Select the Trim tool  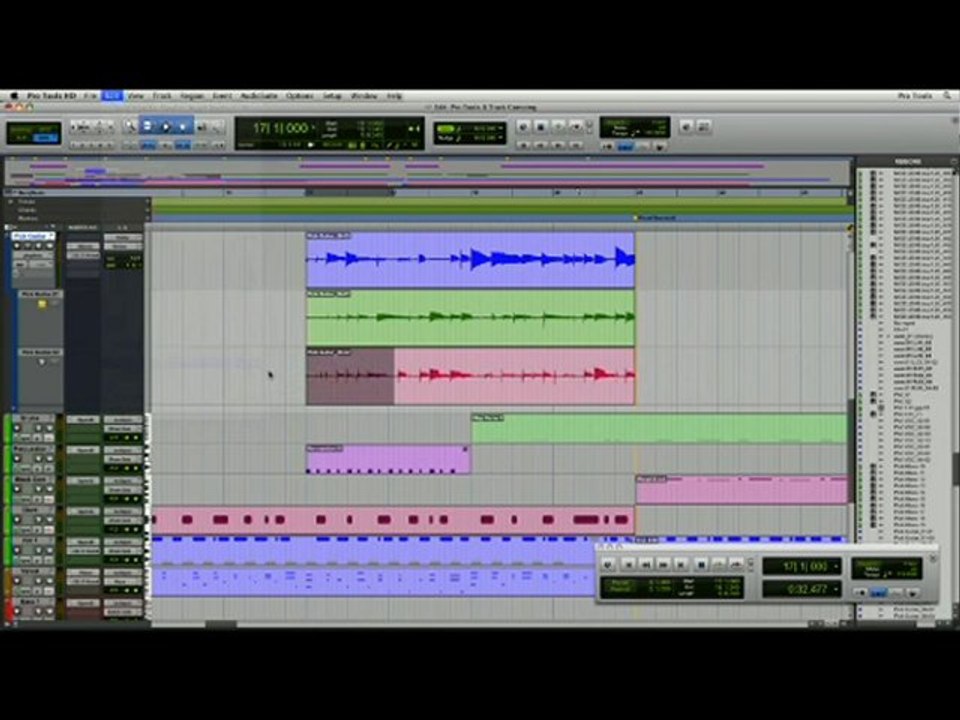(x=148, y=126)
